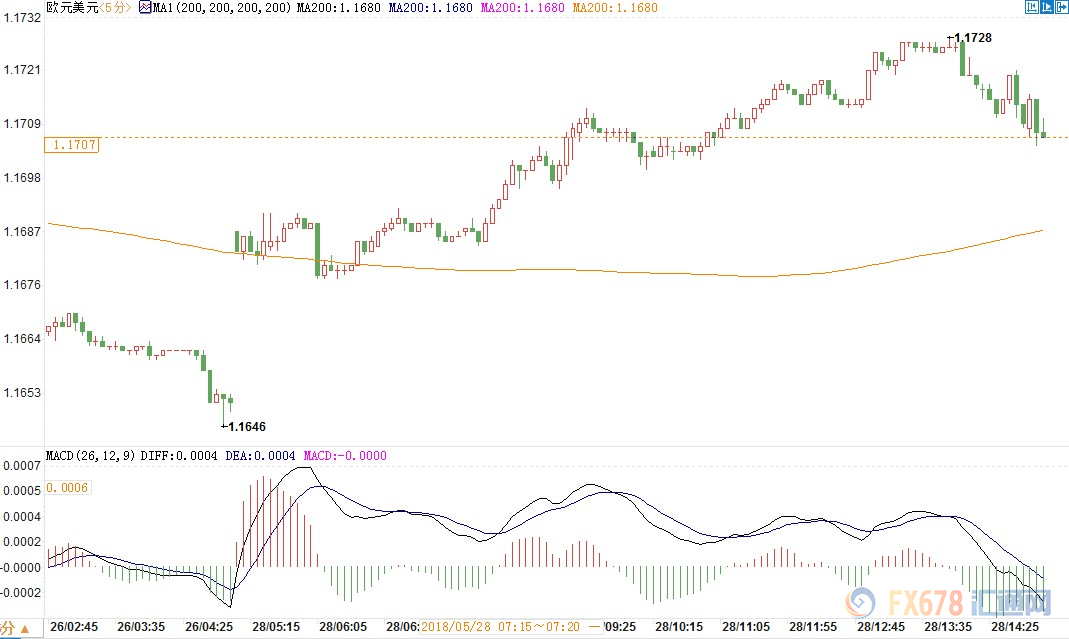Image resolution: width=1069 pixels, height=639 pixels.
Task: Click the magenta MACD:-0.0000 readout
Action: [x=345, y=456]
